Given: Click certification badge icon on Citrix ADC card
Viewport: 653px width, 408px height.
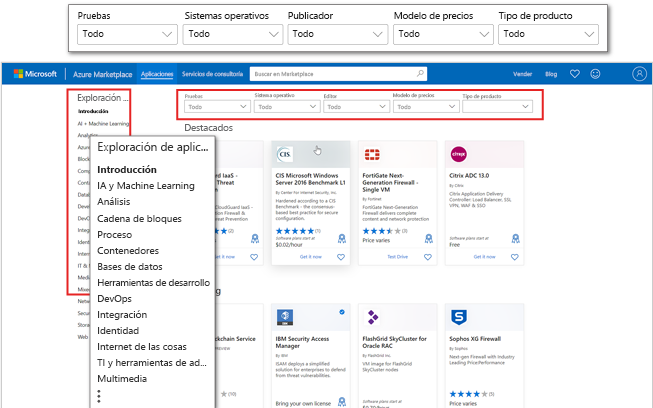Looking at the screenshot, I should [x=516, y=239].
